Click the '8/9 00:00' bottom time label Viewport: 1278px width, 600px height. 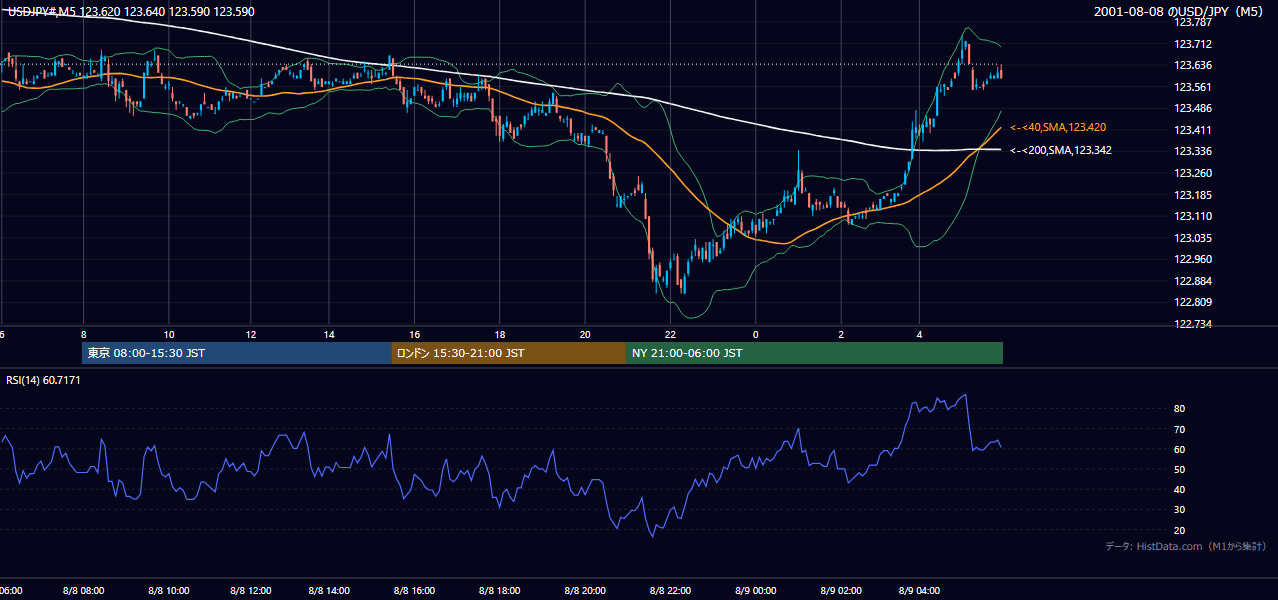click(x=754, y=591)
